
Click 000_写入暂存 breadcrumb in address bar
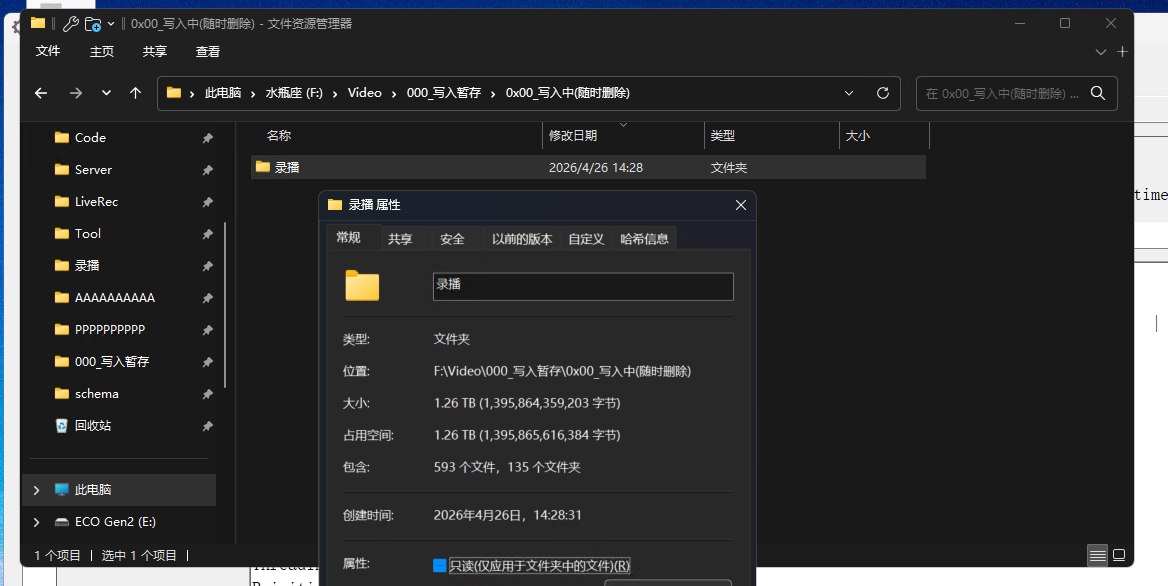[x=444, y=93]
